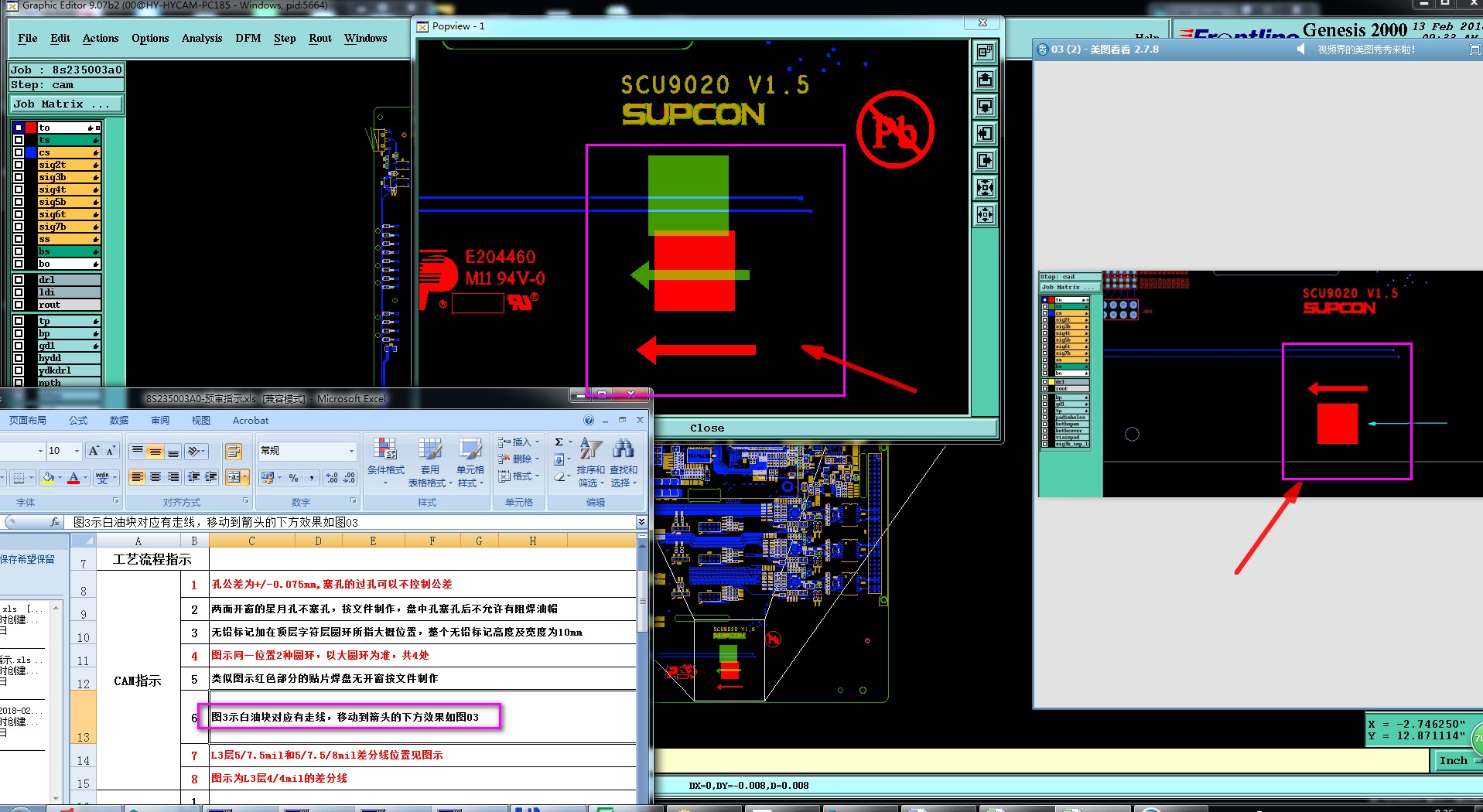Decrease decimal places in Excel
Screen dimensions: 1483x812
click(x=349, y=478)
